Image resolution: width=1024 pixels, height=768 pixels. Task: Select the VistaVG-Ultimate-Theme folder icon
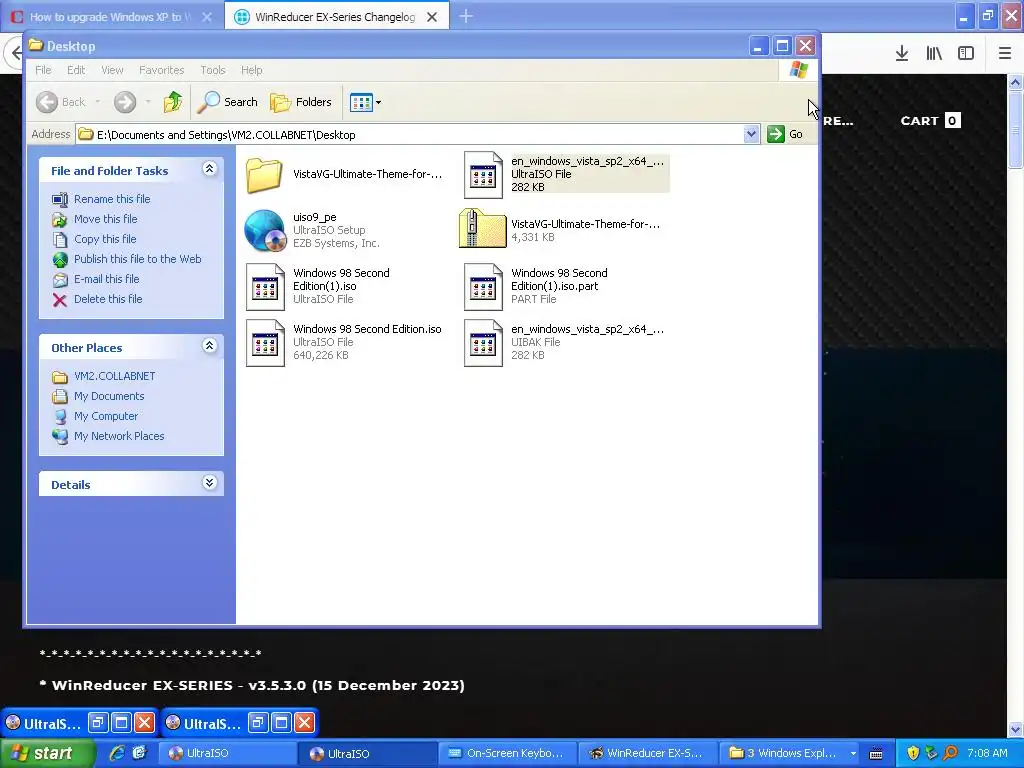pos(264,174)
